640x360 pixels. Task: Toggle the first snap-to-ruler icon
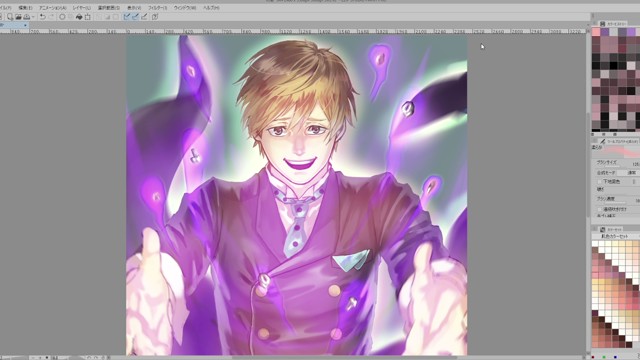coord(127,17)
